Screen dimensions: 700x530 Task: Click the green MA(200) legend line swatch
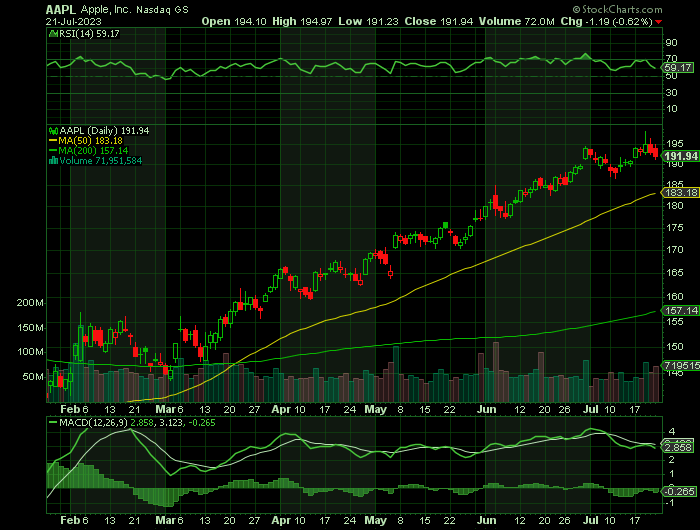tap(53, 151)
